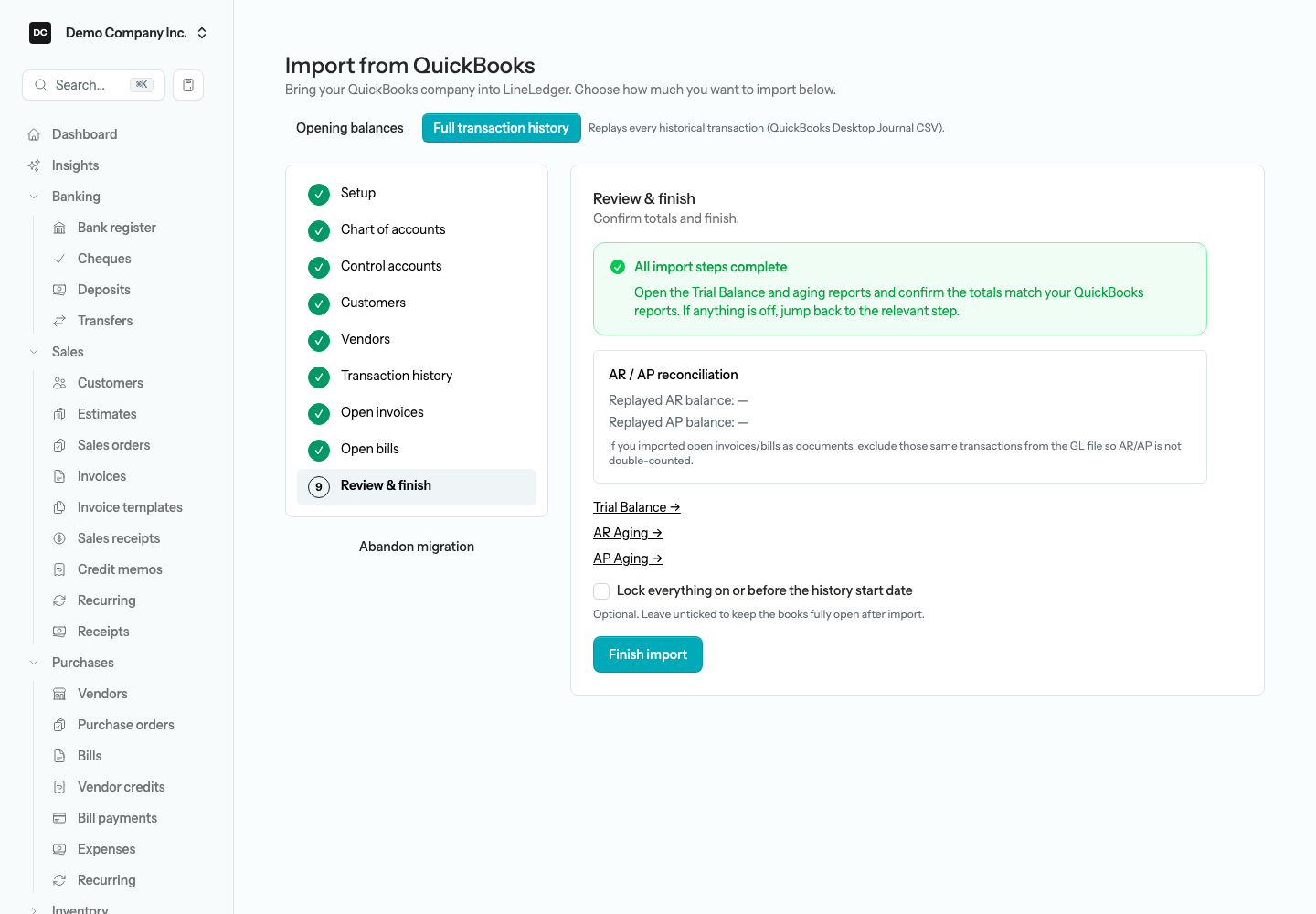Click the Insights sparkle icon
The image size is (1316, 914).
point(34,165)
